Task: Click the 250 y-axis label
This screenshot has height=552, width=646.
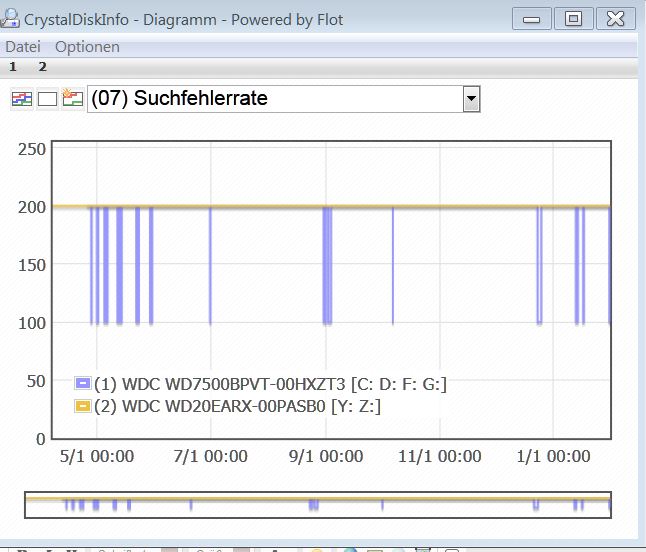Action: tap(32, 149)
